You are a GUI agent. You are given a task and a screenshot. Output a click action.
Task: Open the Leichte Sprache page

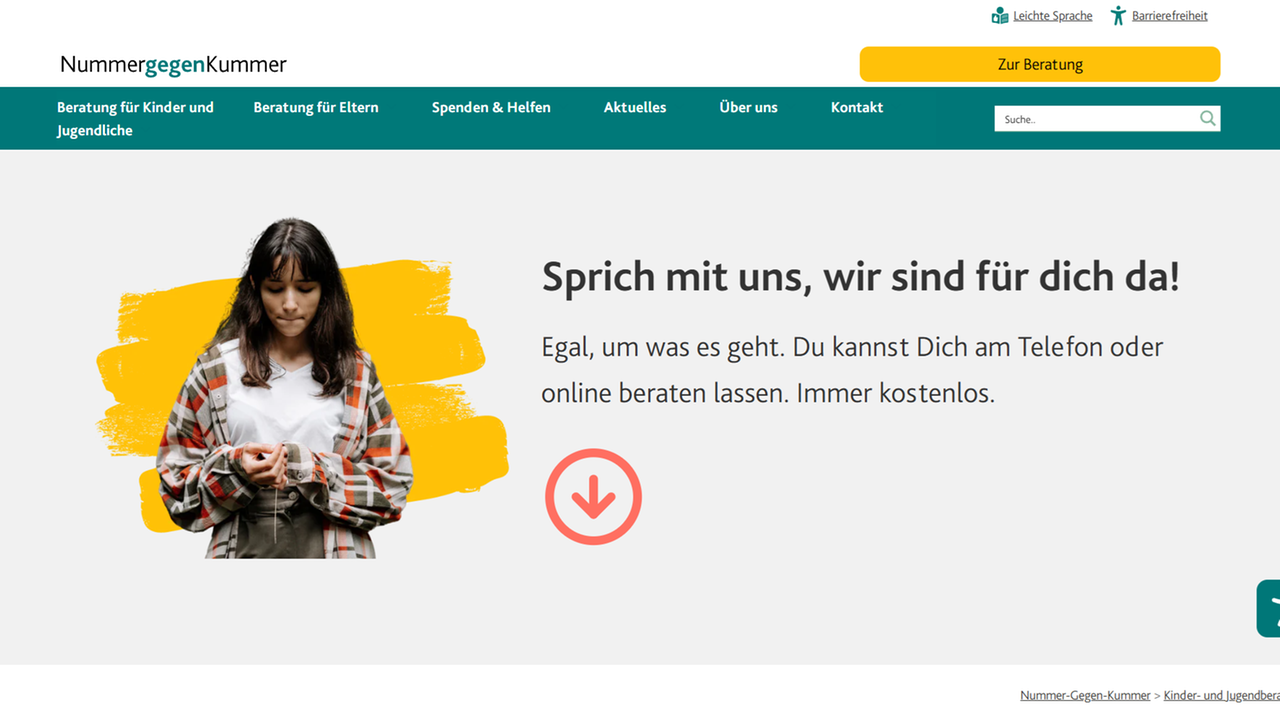(1053, 15)
